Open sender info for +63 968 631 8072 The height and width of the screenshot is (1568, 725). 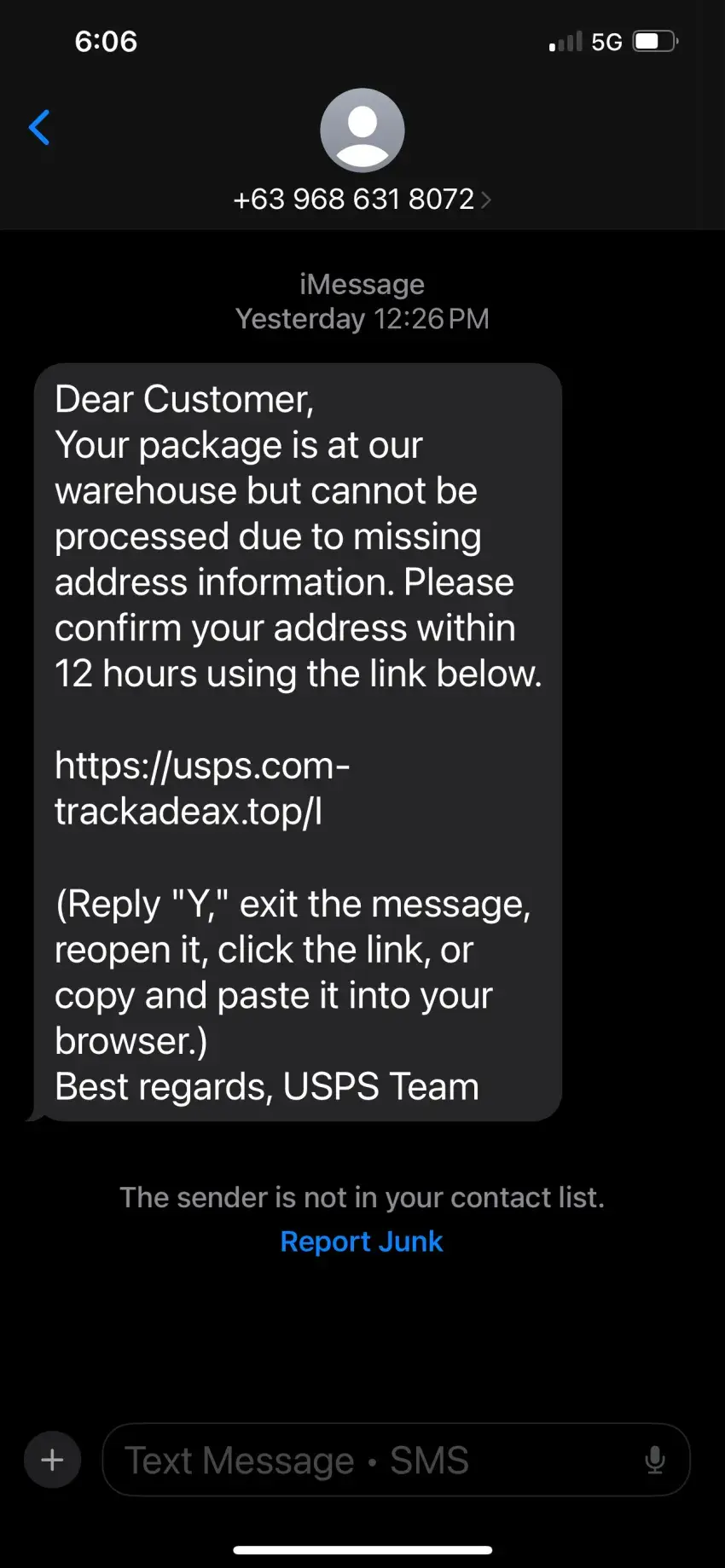coord(353,200)
